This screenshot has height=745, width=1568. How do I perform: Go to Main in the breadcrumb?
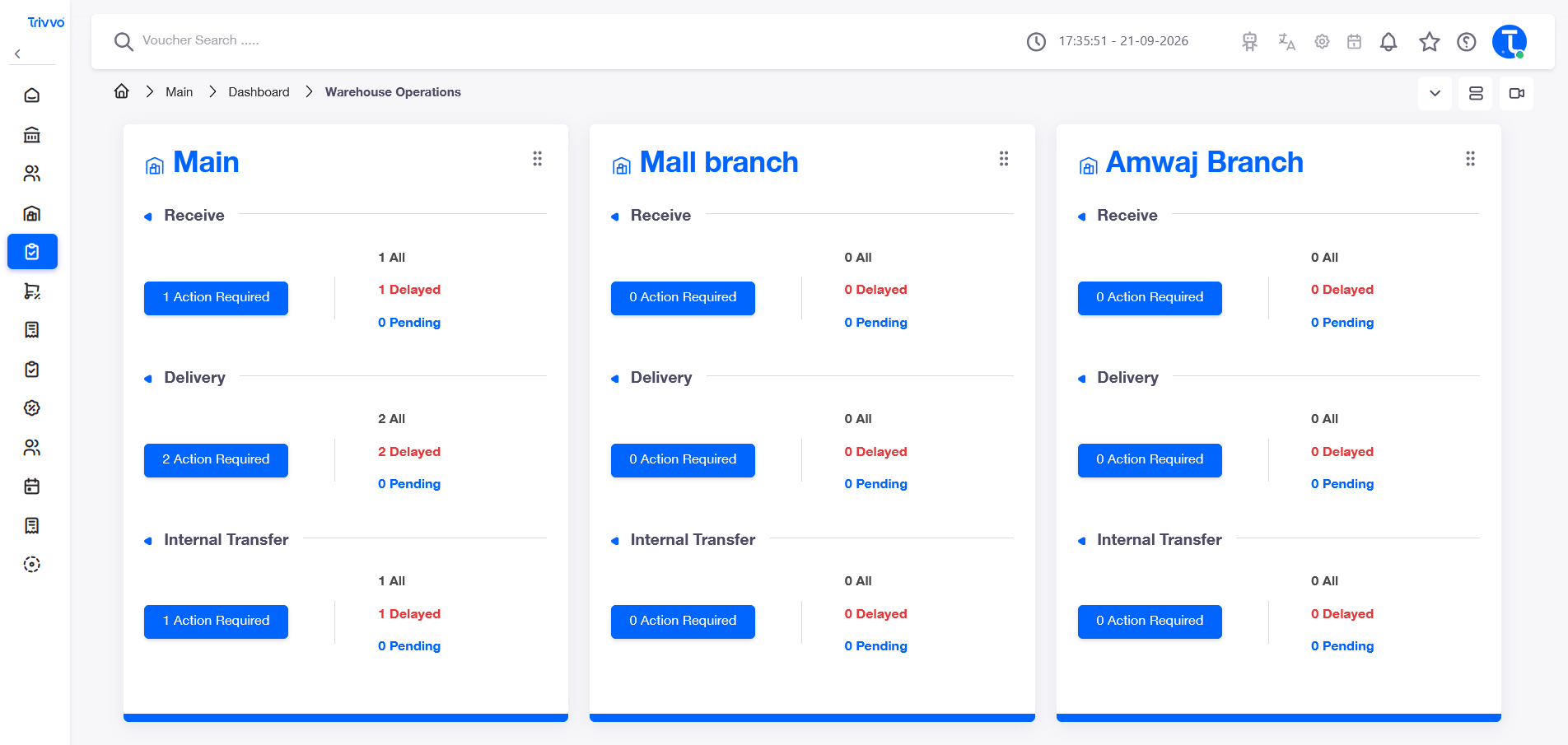coord(179,92)
